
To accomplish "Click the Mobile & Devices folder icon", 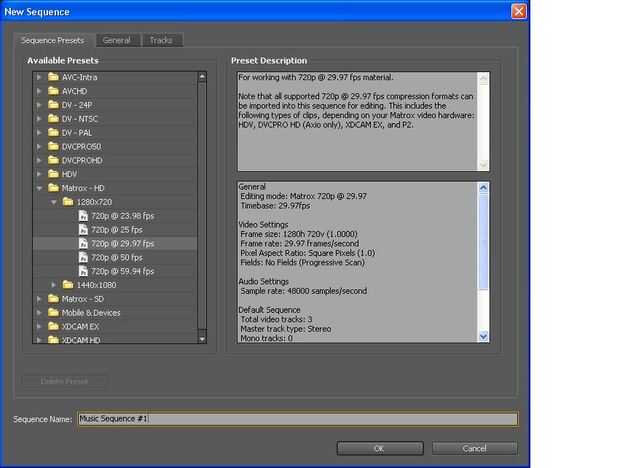I will (x=53, y=312).
